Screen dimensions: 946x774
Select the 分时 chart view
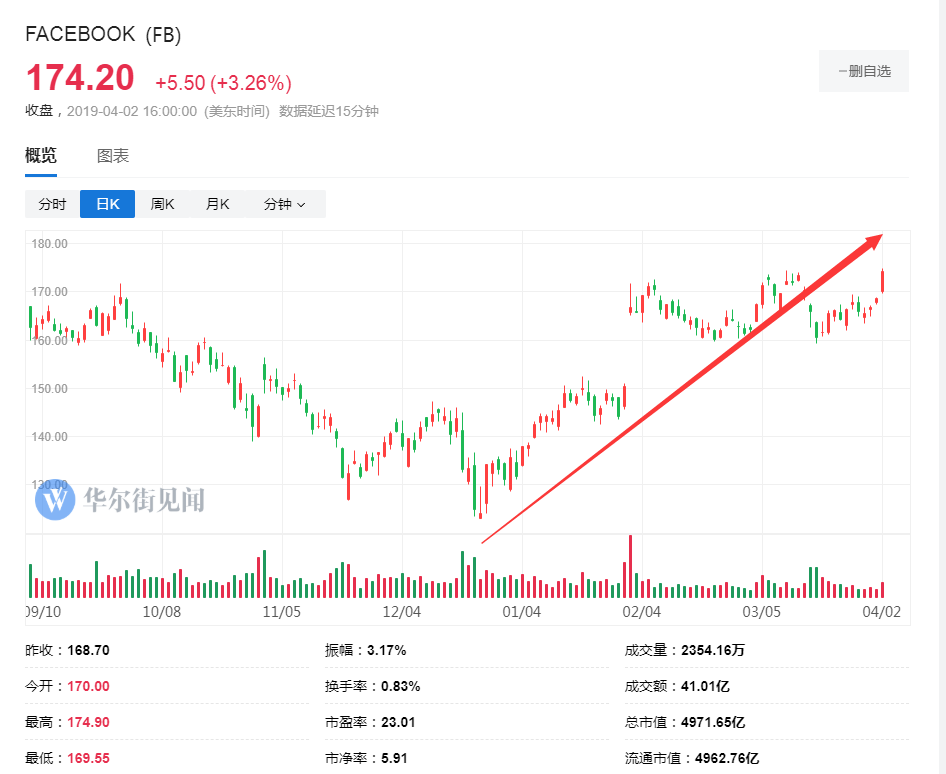[52, 204]
